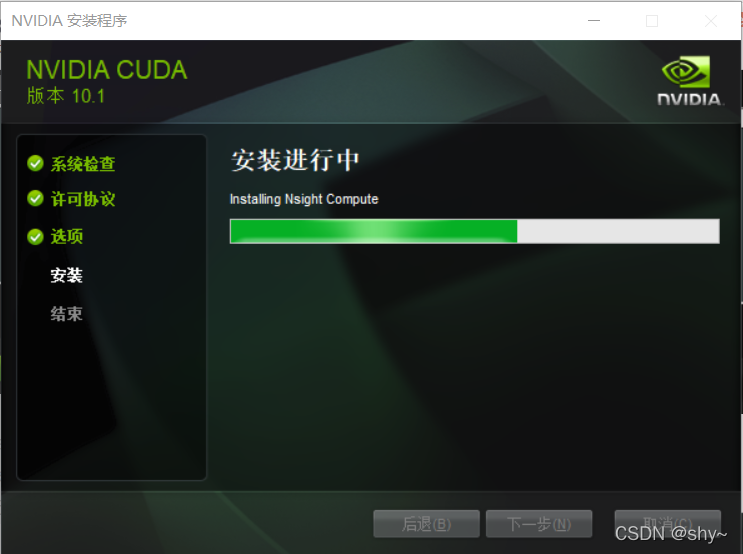
Task: Select the 系统检查 step label
Action: coord(83,163)
